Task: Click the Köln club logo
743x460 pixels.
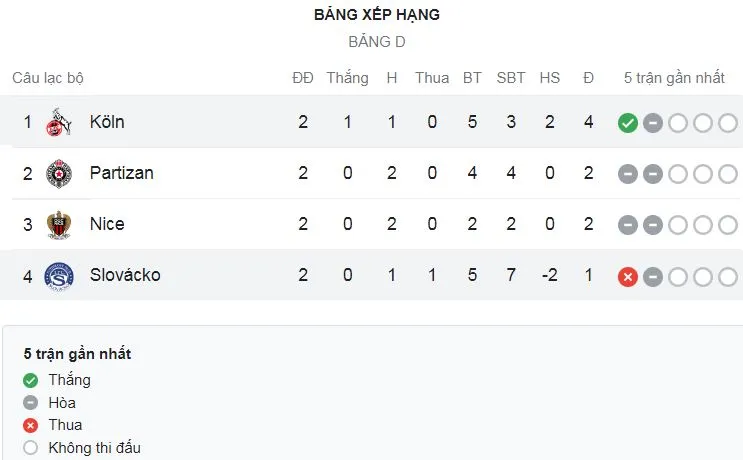Action: tap(57, 123)
